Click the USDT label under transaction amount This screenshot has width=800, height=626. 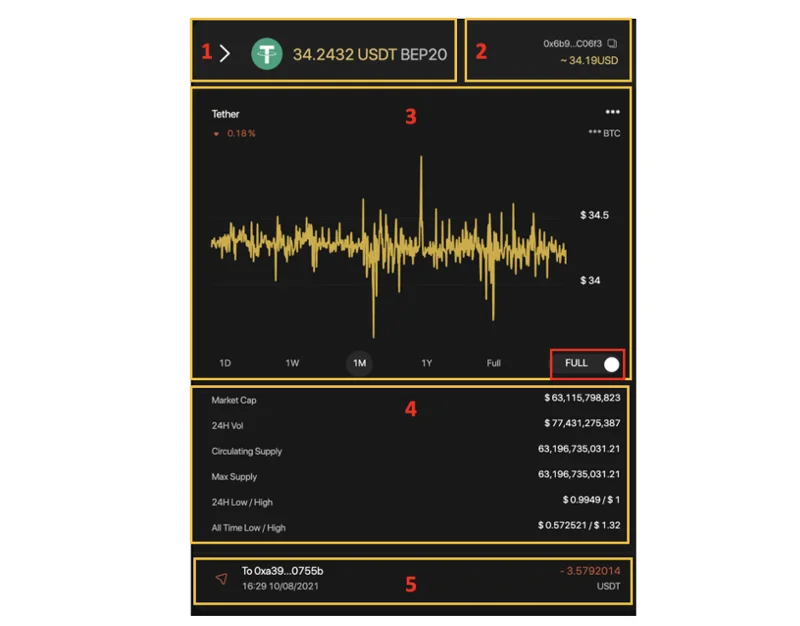coord(608,587)
